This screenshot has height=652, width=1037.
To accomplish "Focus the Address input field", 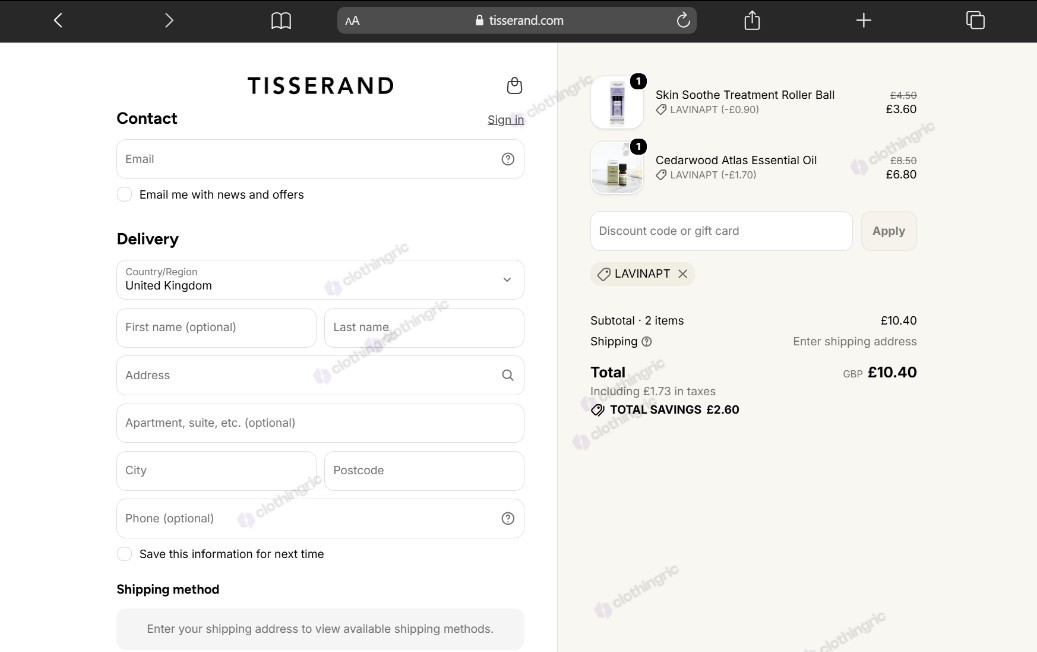I will [x=320, y=375].
